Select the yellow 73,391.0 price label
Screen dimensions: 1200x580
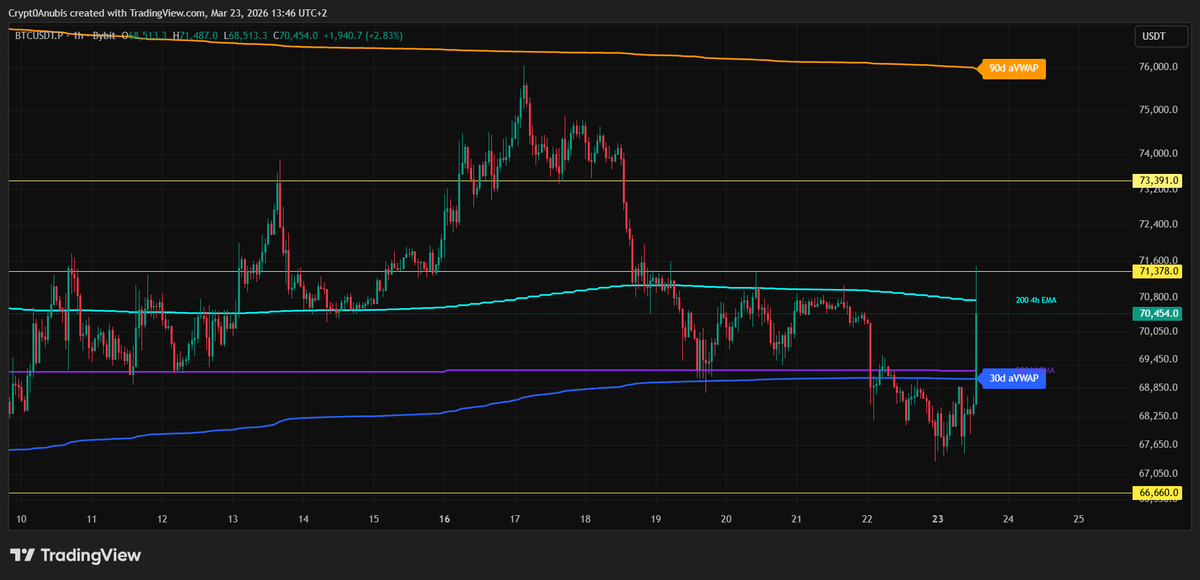1158,181
